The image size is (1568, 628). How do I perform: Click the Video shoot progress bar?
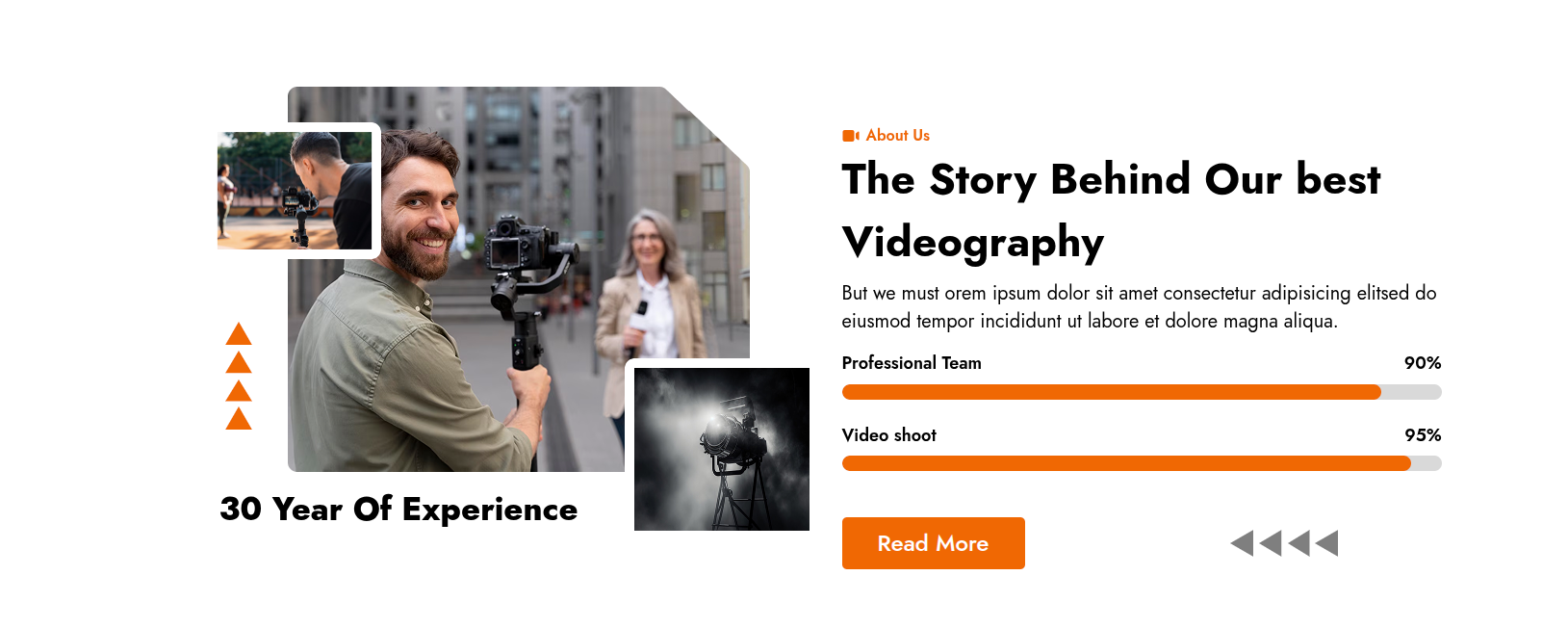pyautogui.click(x=1142, y=463)
